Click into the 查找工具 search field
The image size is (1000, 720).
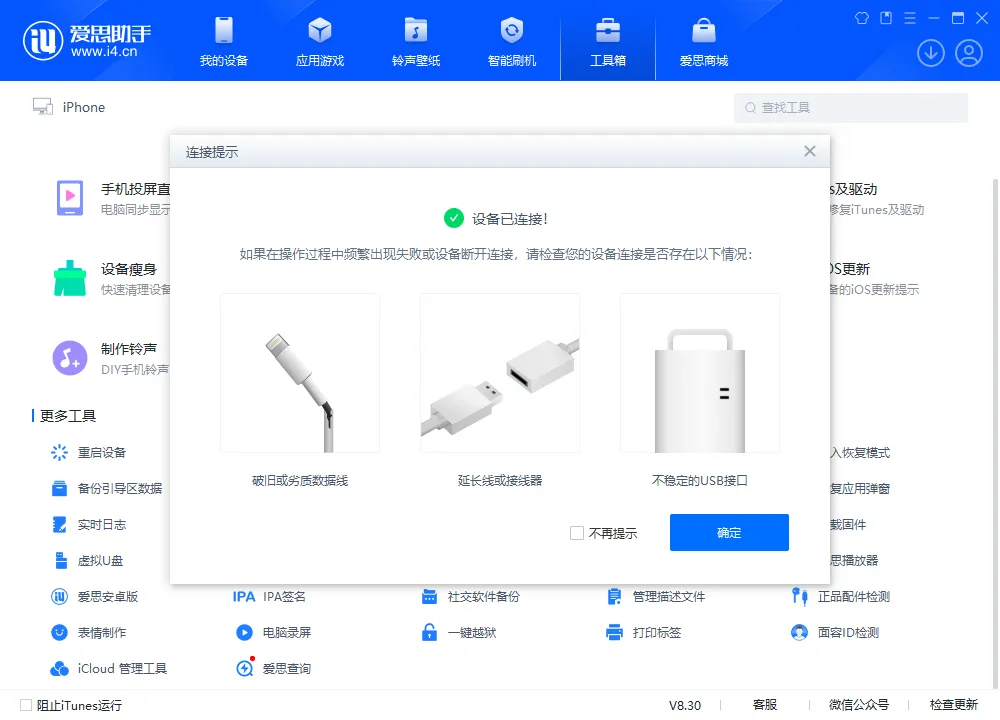(851, 108)
